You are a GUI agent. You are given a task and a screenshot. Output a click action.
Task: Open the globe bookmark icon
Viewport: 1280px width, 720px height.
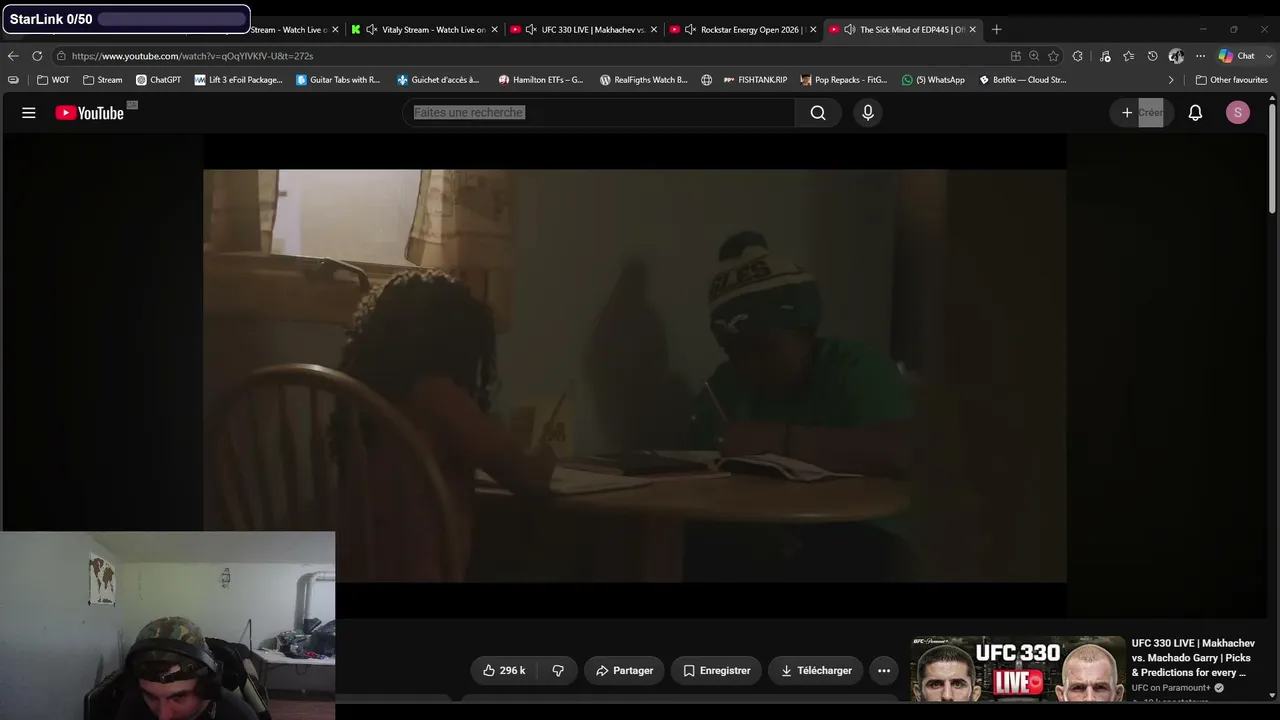[706, 80]
